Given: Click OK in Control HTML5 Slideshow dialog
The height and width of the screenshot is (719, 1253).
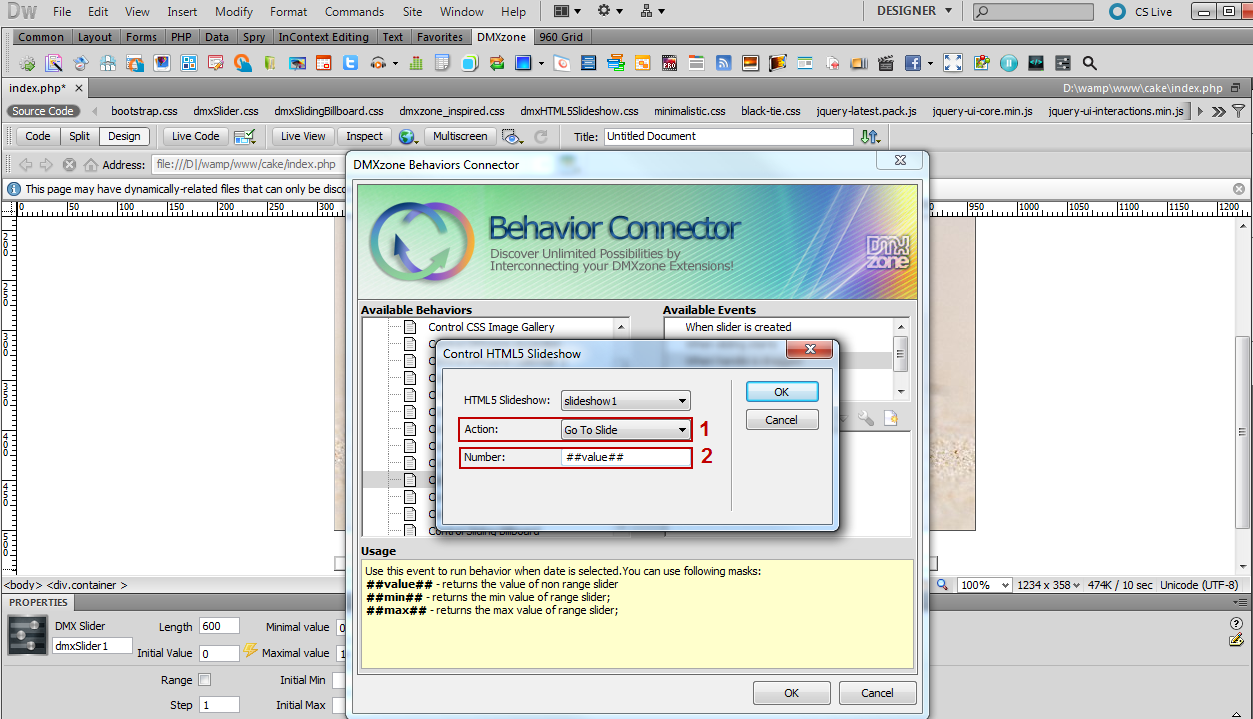Looking at the screenshot, I should [782, 392].
